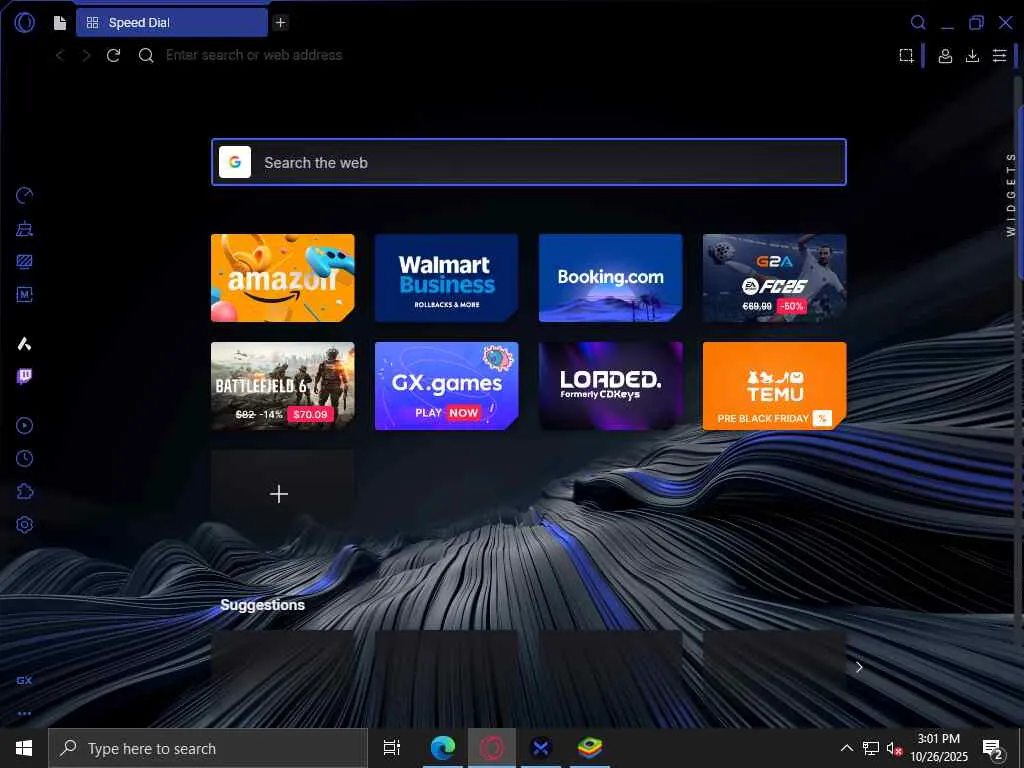1024x768 pixels.
Task: Reload the page
Action: pos(114,56)
